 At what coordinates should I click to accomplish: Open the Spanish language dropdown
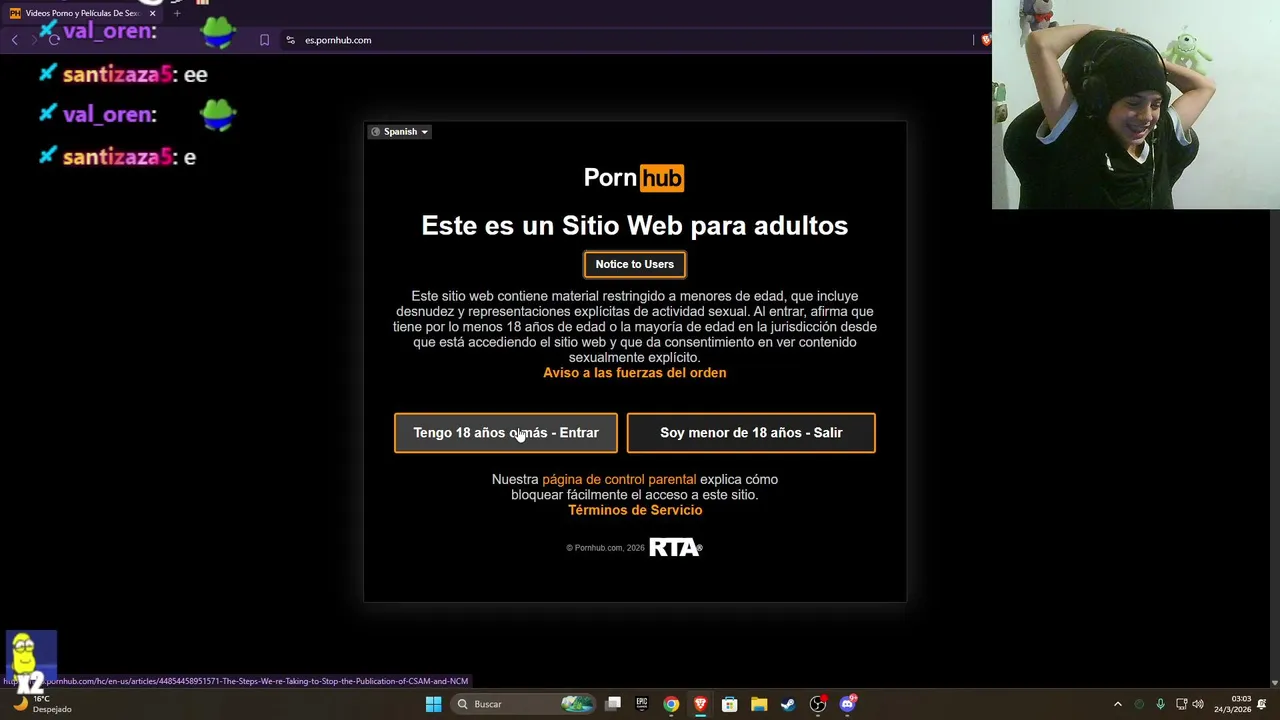click(399, 132)
